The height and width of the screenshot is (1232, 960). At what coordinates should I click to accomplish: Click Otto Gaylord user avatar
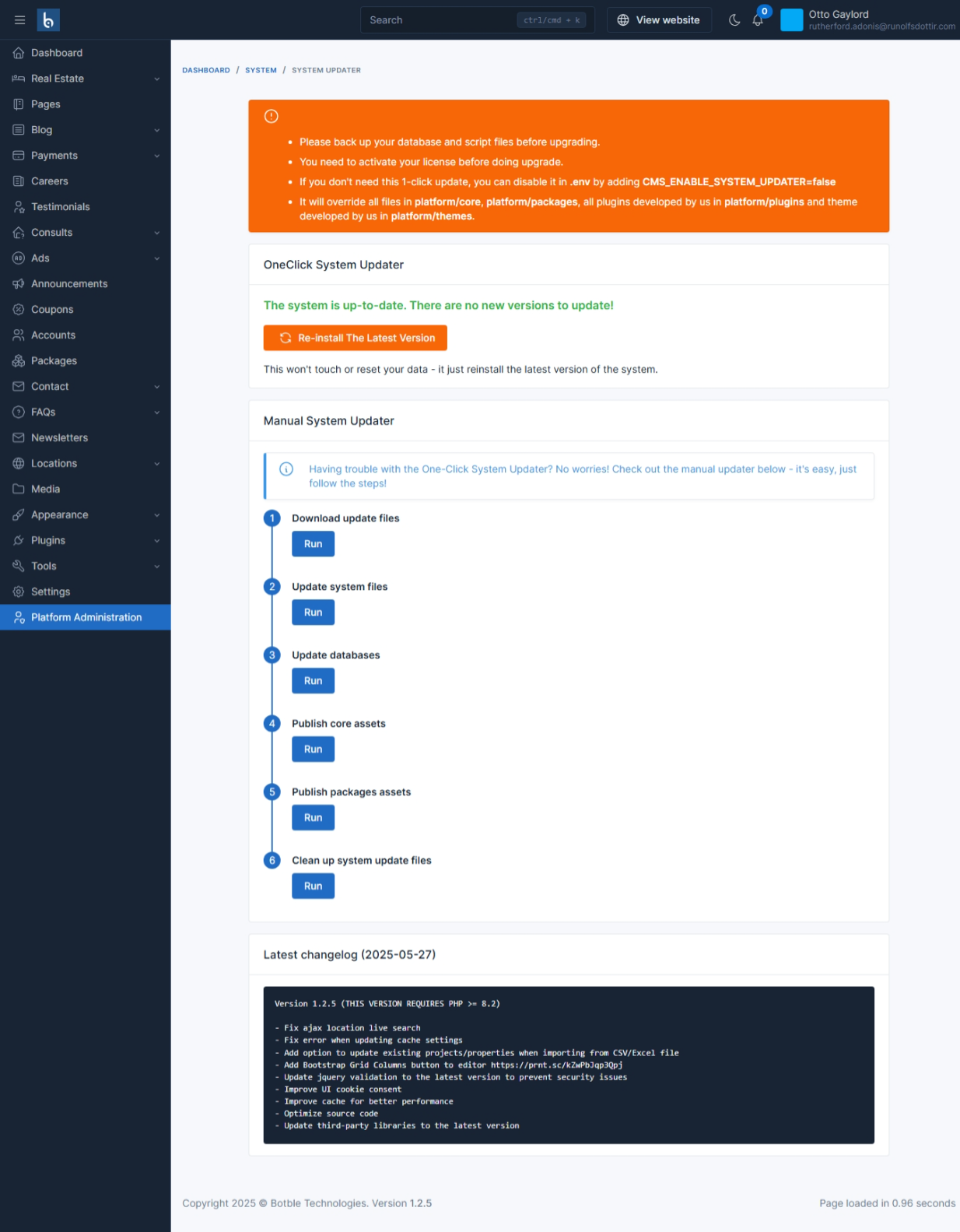coord(791,20)
